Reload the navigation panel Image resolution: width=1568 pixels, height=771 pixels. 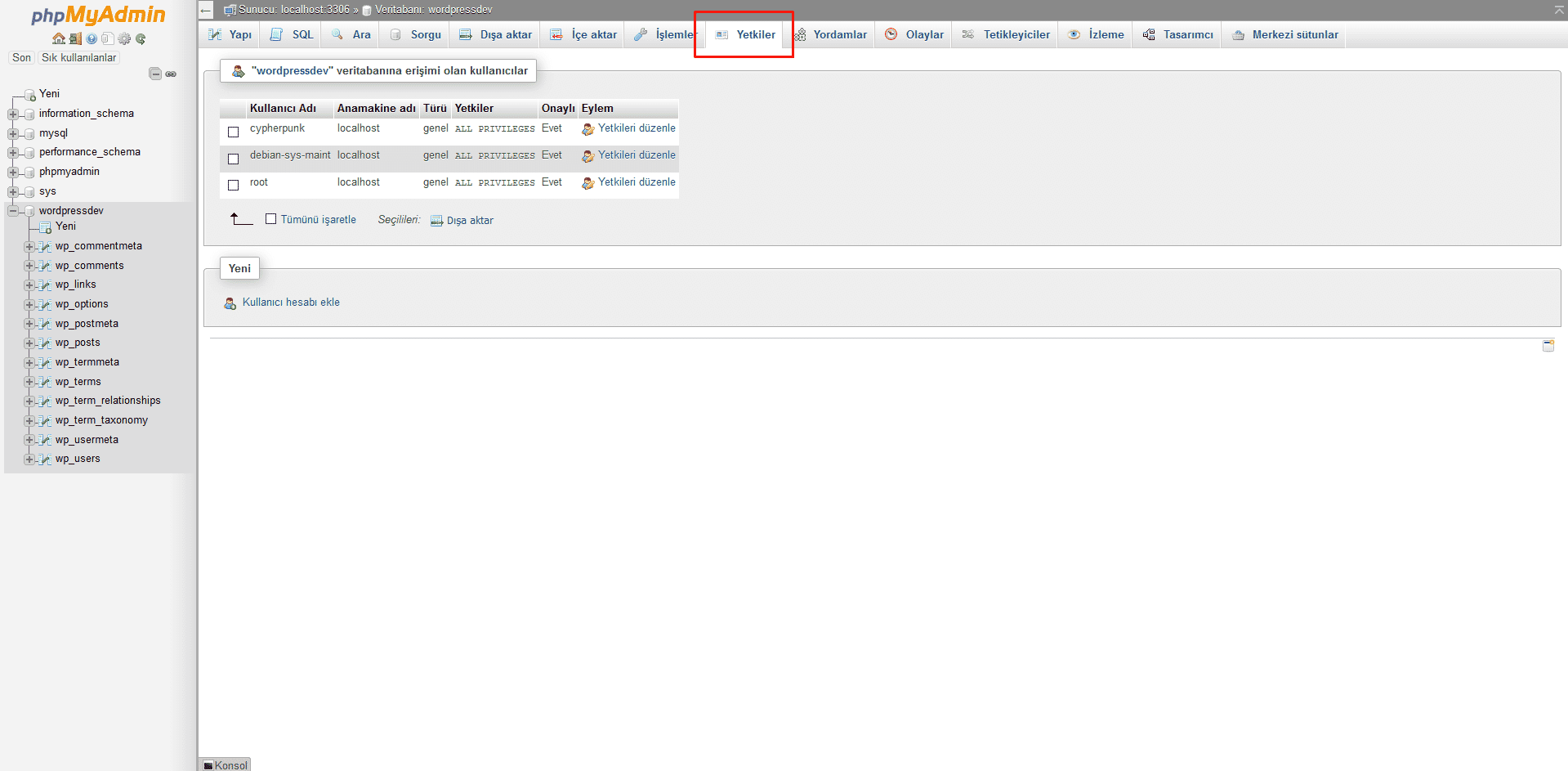pyautogui.click(x=141, y=38)
